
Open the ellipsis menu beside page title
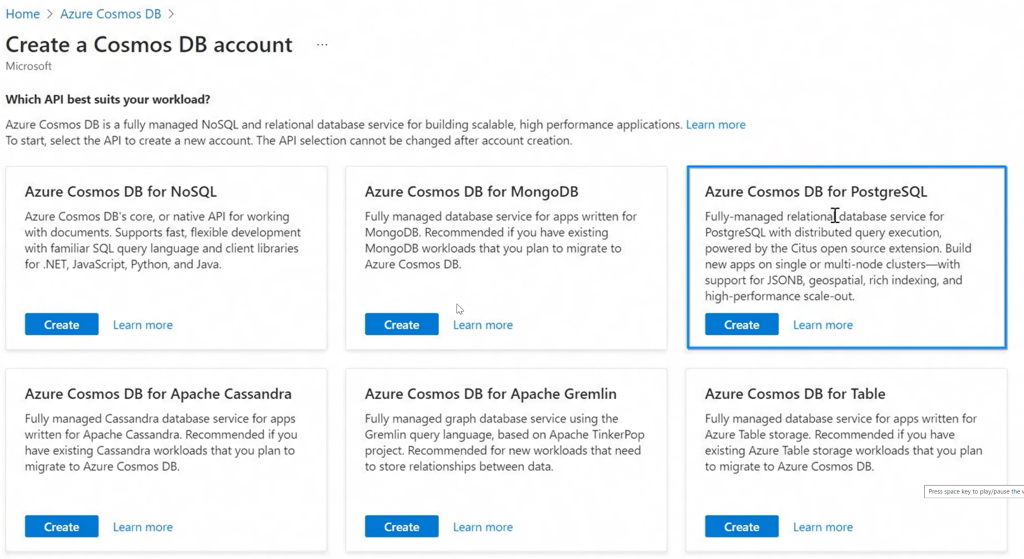tap(322, 46)
